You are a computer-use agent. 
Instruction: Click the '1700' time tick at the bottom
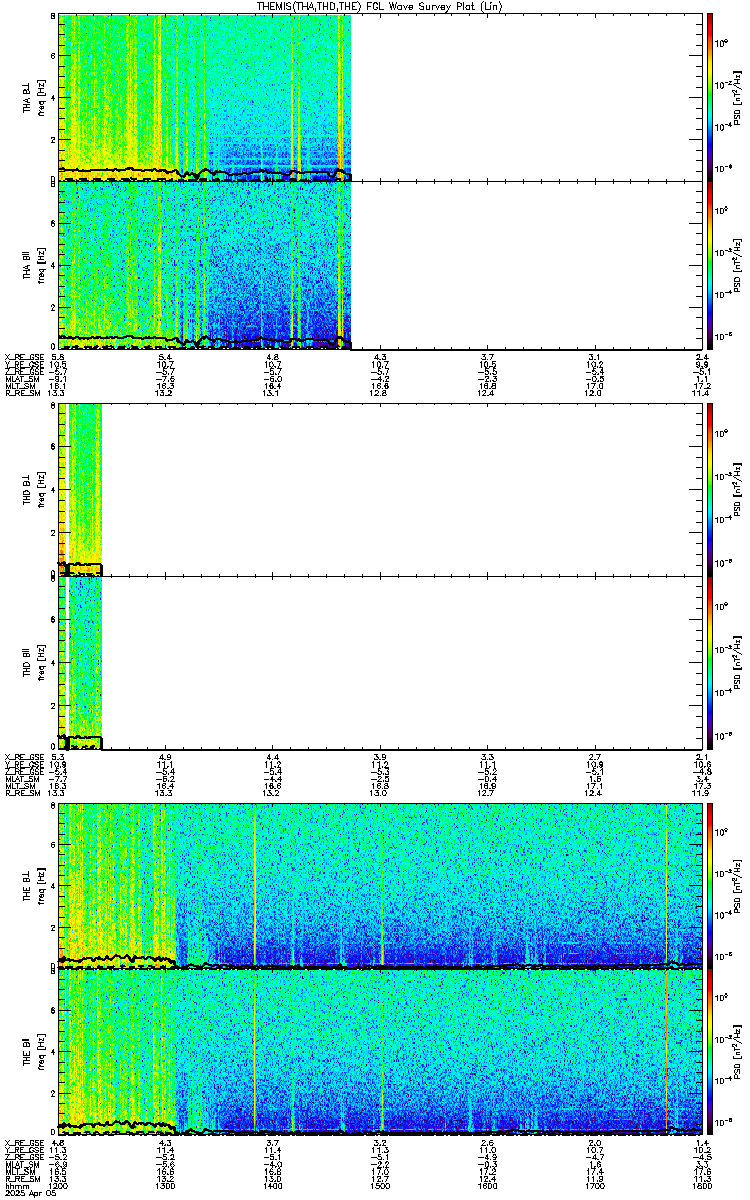coord(595,1186)
